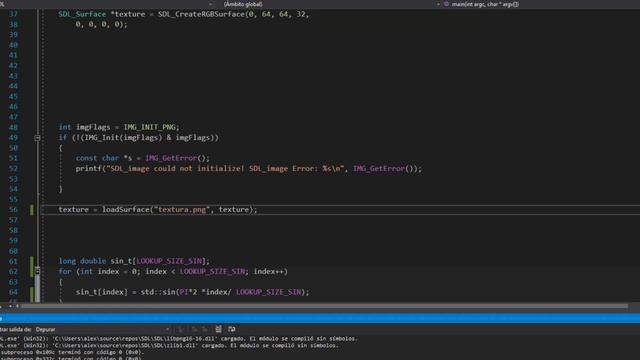Click the go to previous message icon
The width and height of the screenshot is (640, 360).
coord(194,329)
